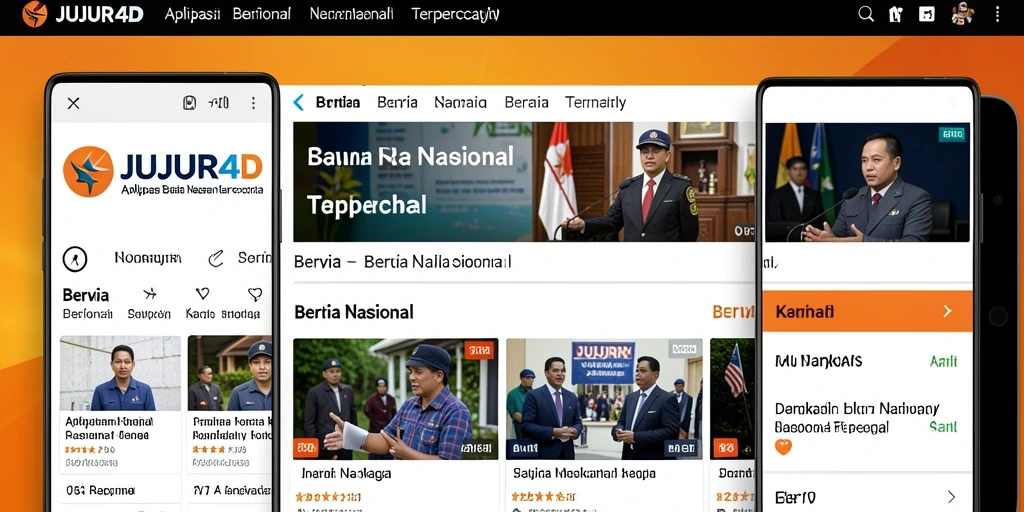The image size is (1024, 512).
Task: Tap the orange heart icon on right phone
Action: 783,447
